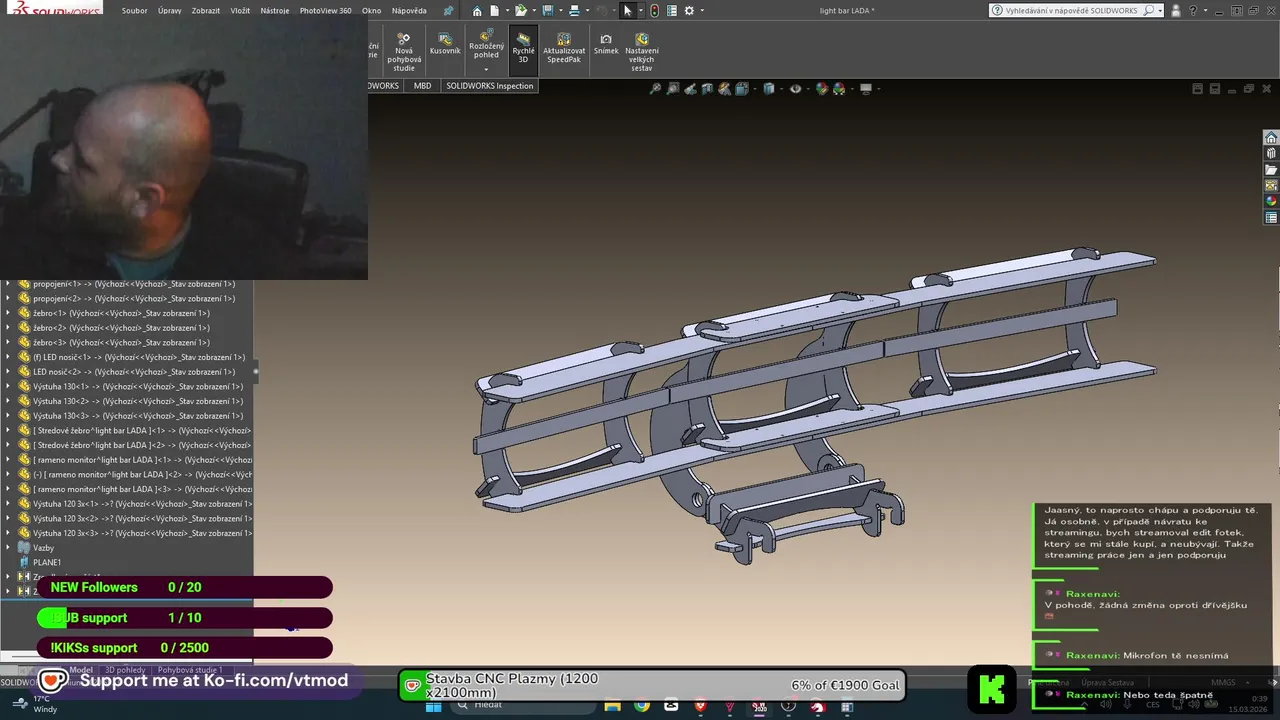Click the Zoom to area icon
Screen dimensions: 1280x720
(x=673, y=89)
